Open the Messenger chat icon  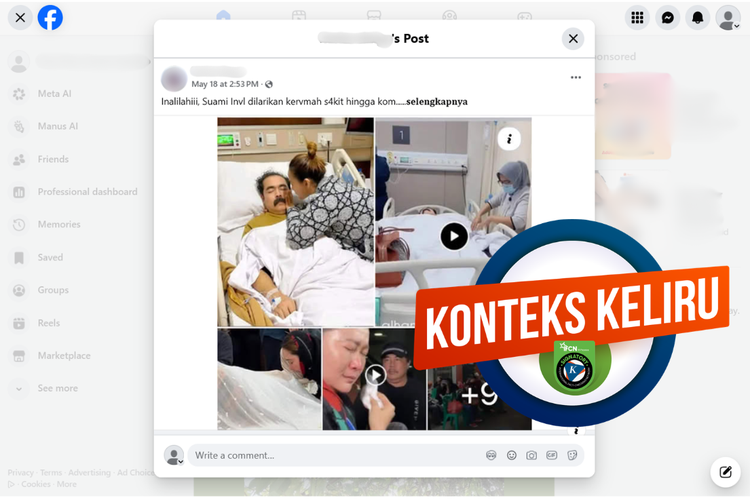point(668,18)
